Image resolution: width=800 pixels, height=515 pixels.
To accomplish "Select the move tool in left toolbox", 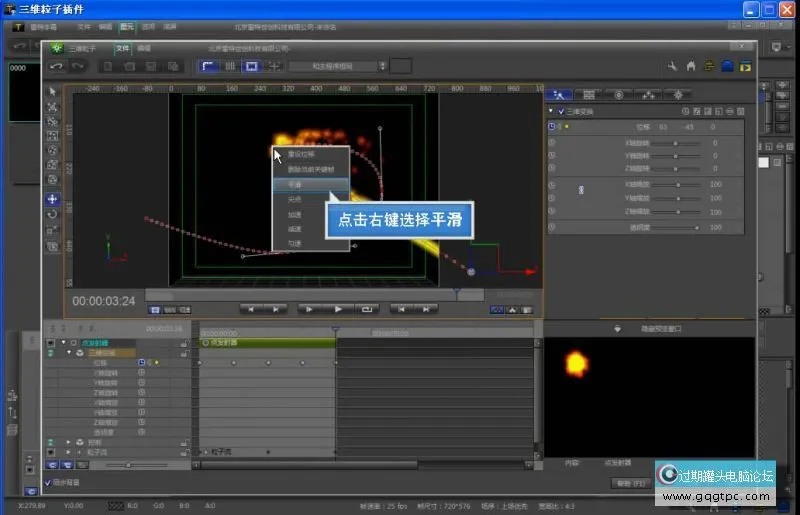I will 53,199.
